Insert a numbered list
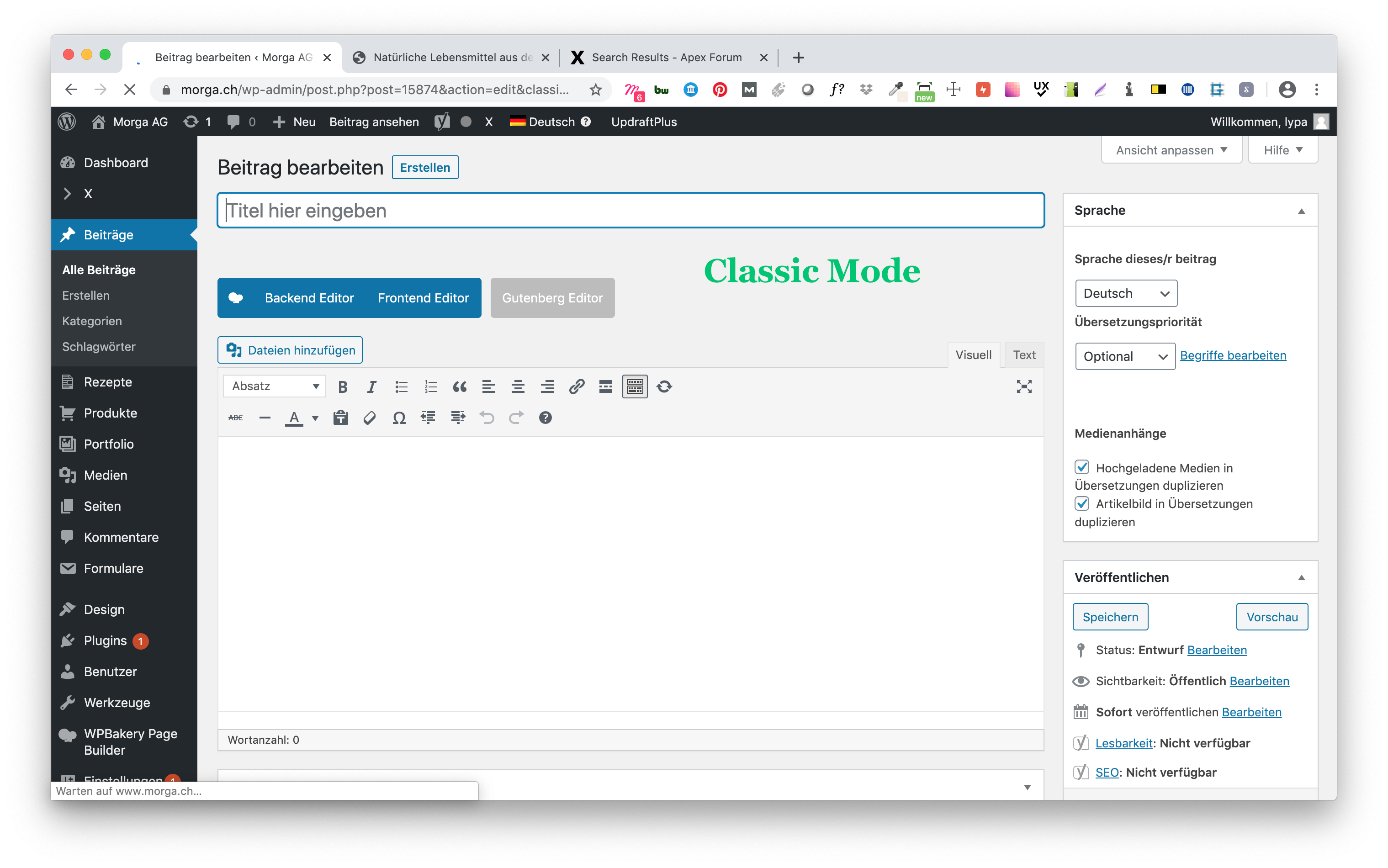 pyautogui.click(x=430, y=387)
